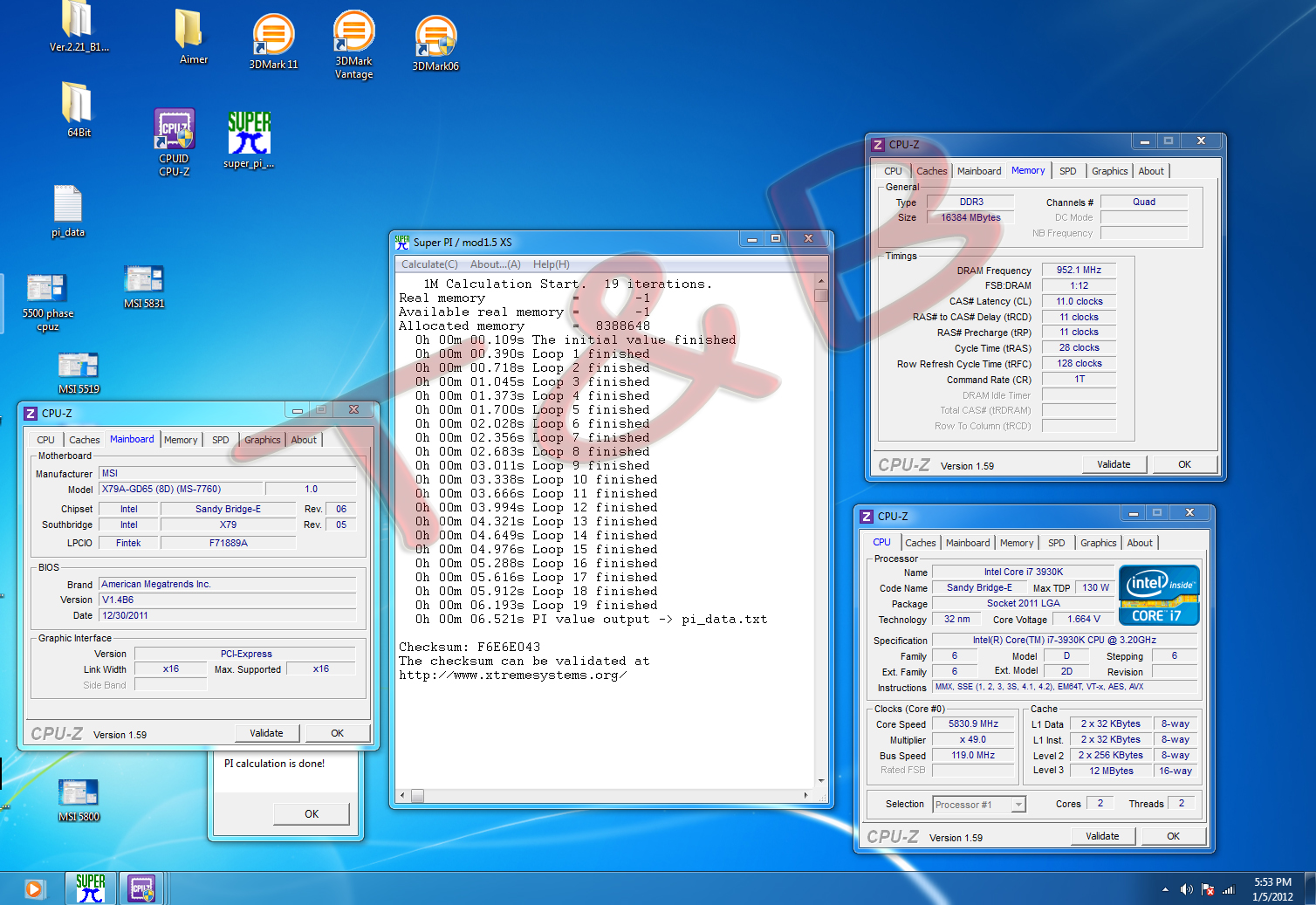
Task: Click the CPU-Z taskbar button
Action: click(141, 888)
